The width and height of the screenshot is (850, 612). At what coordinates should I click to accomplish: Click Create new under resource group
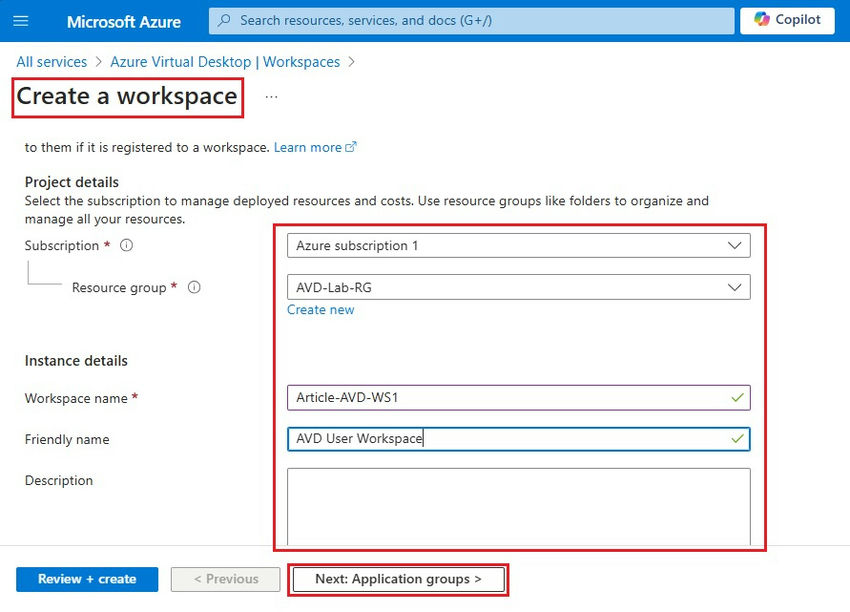click(x=320, y=309)
